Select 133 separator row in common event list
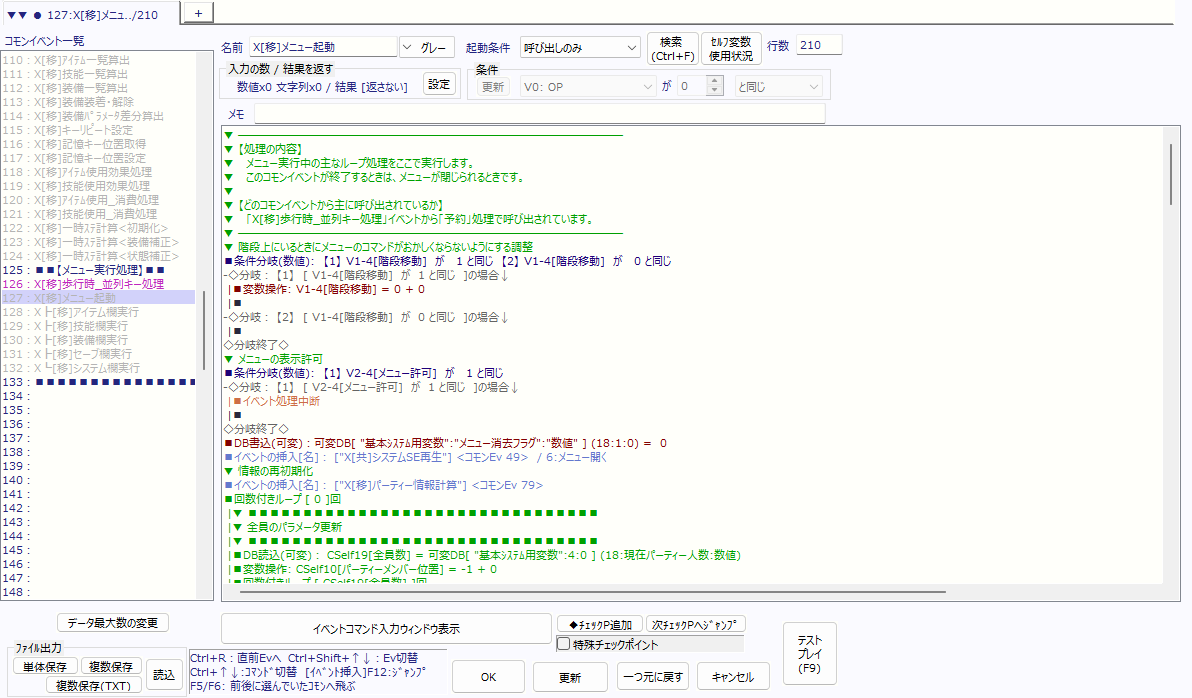 click(x=98, y=382)
